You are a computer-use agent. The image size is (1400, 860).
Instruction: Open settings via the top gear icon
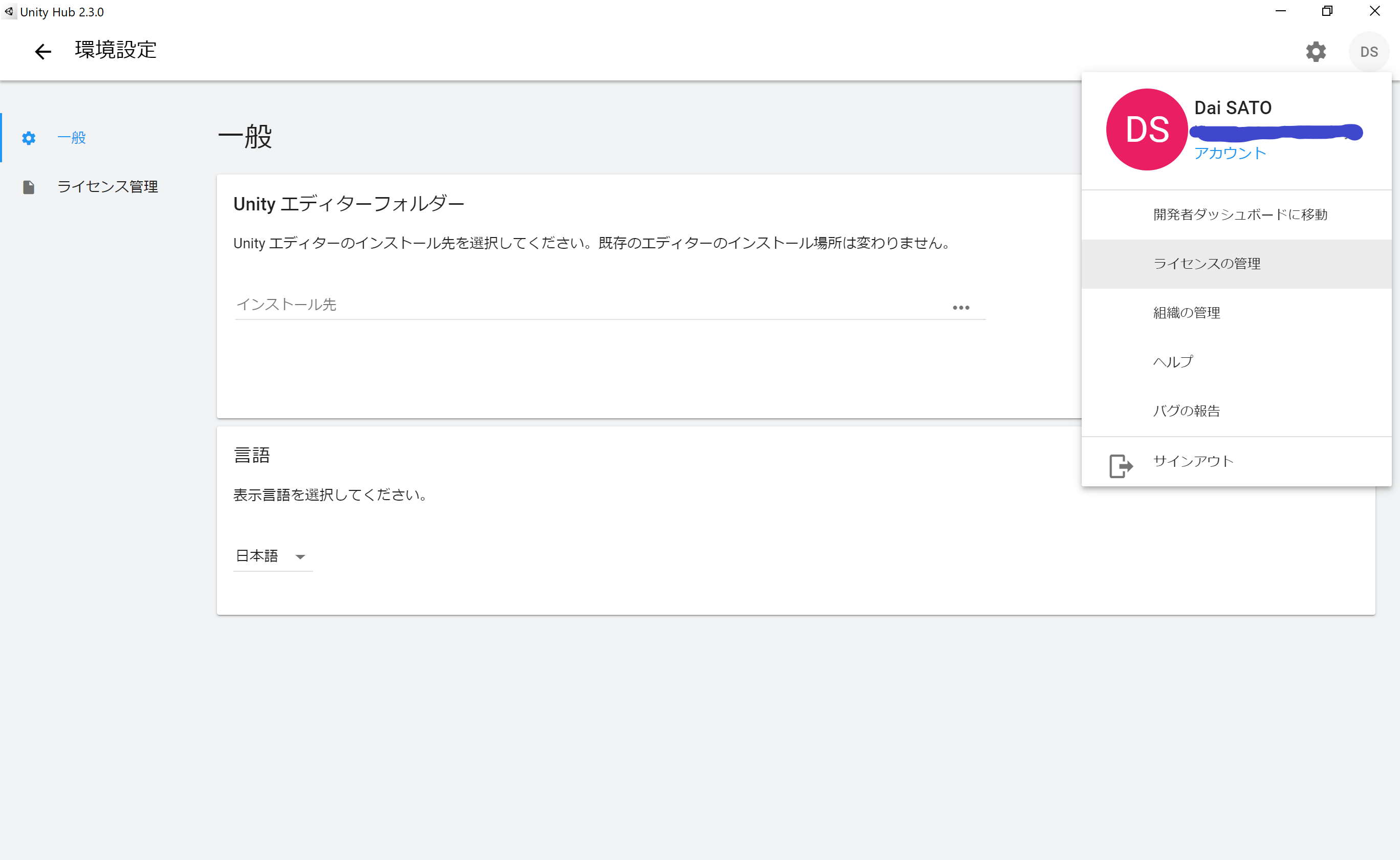point(1315,52)
